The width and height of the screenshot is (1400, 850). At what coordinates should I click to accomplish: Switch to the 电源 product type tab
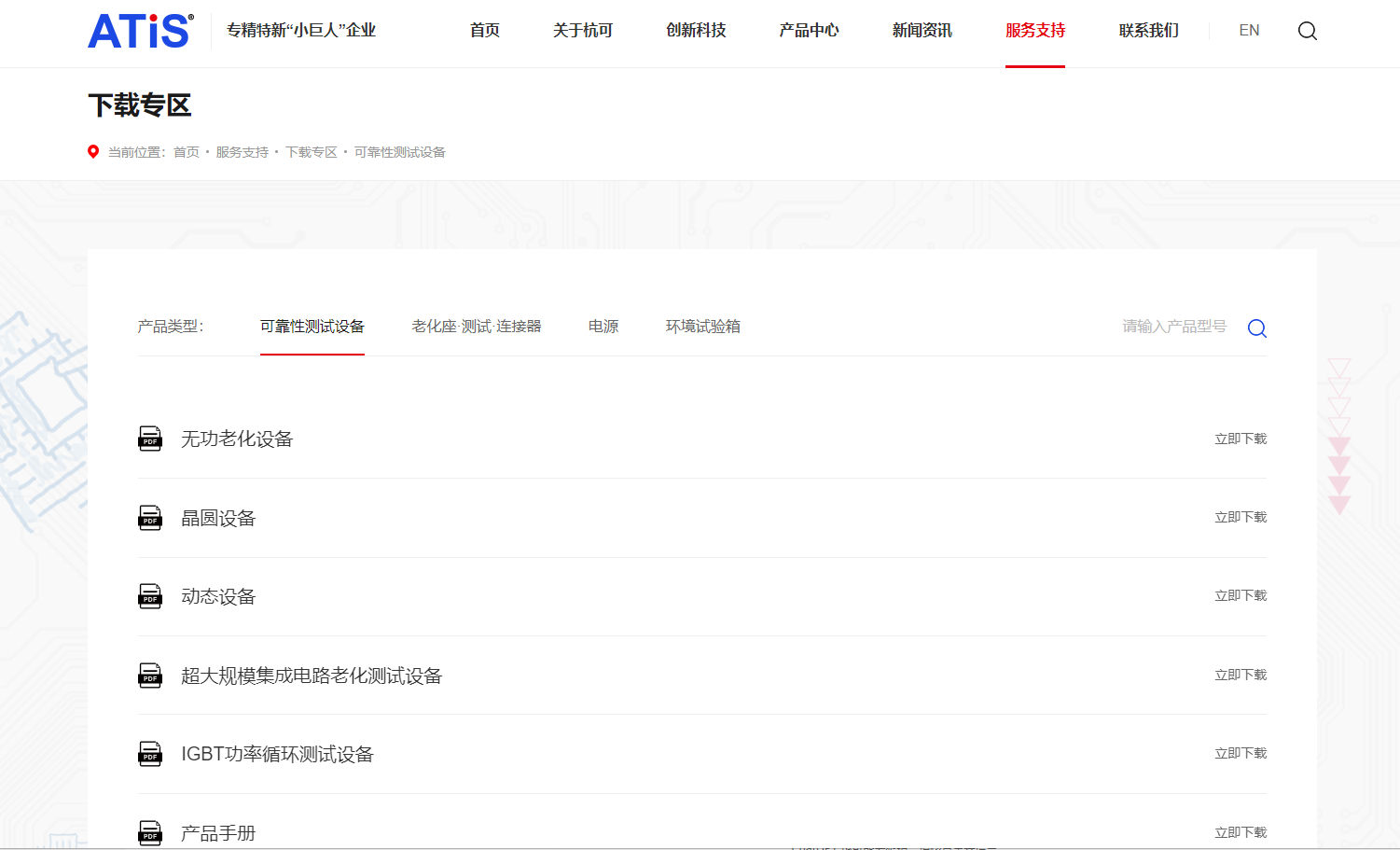coord(603,327)
